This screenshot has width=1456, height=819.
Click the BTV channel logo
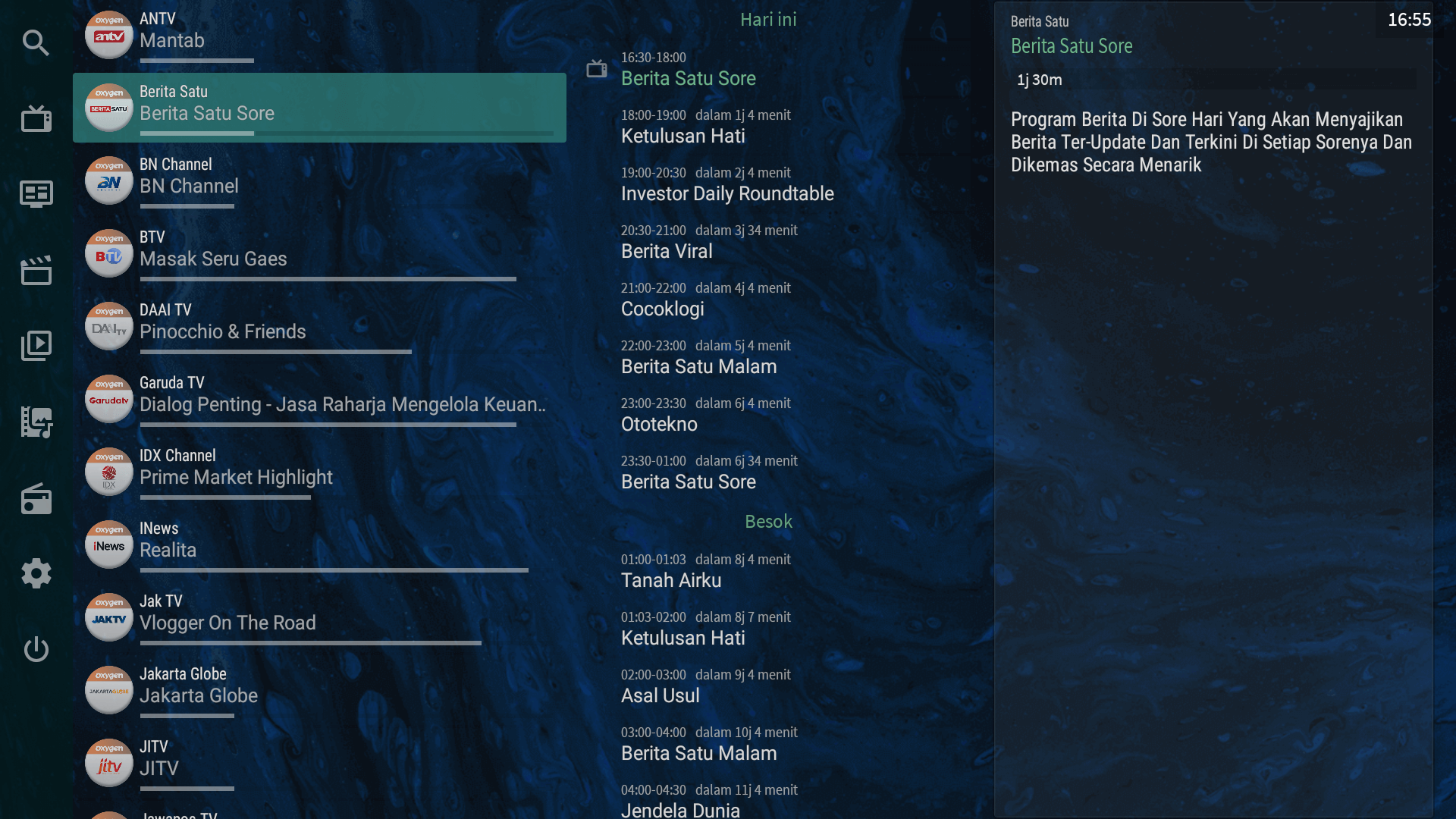[x=109, y=253]
